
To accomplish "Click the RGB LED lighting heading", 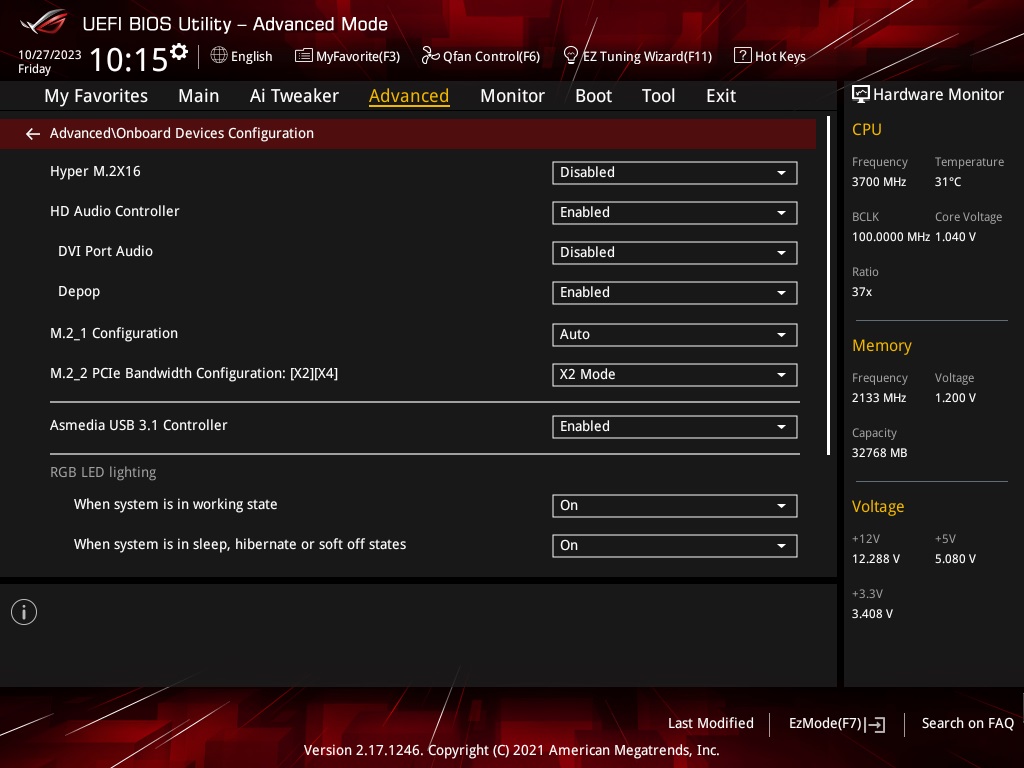I will point(103,472).
